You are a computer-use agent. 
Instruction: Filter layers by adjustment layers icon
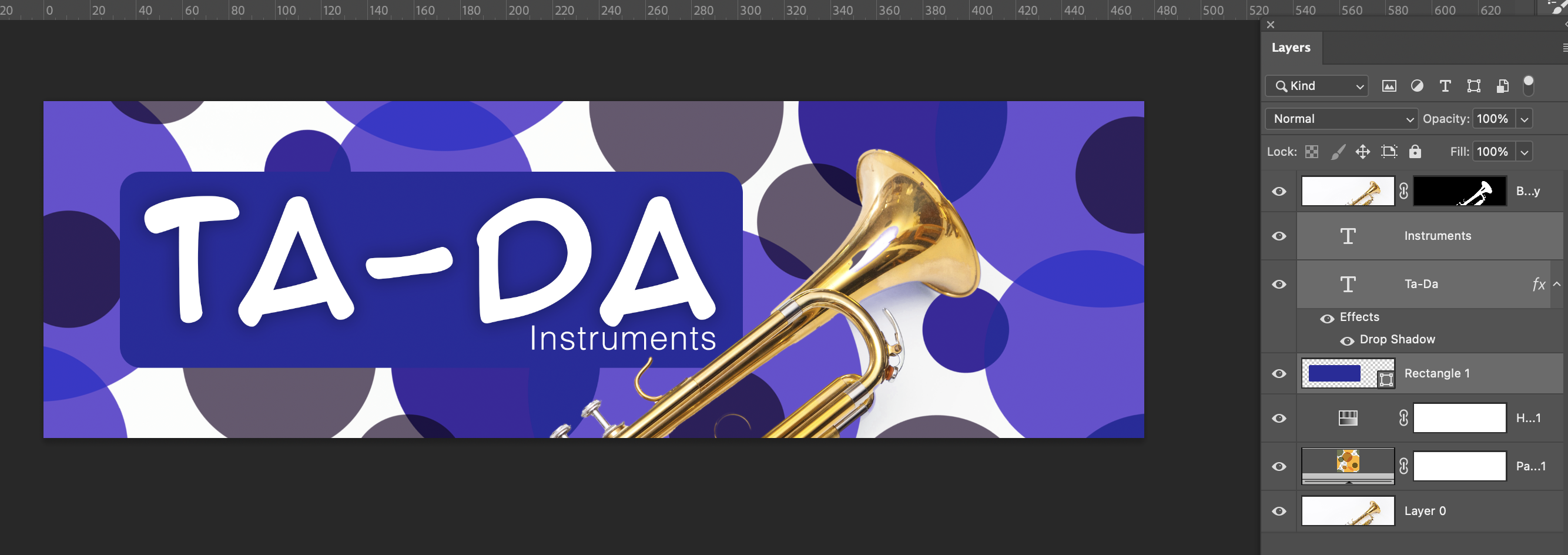coord(1417,86)
